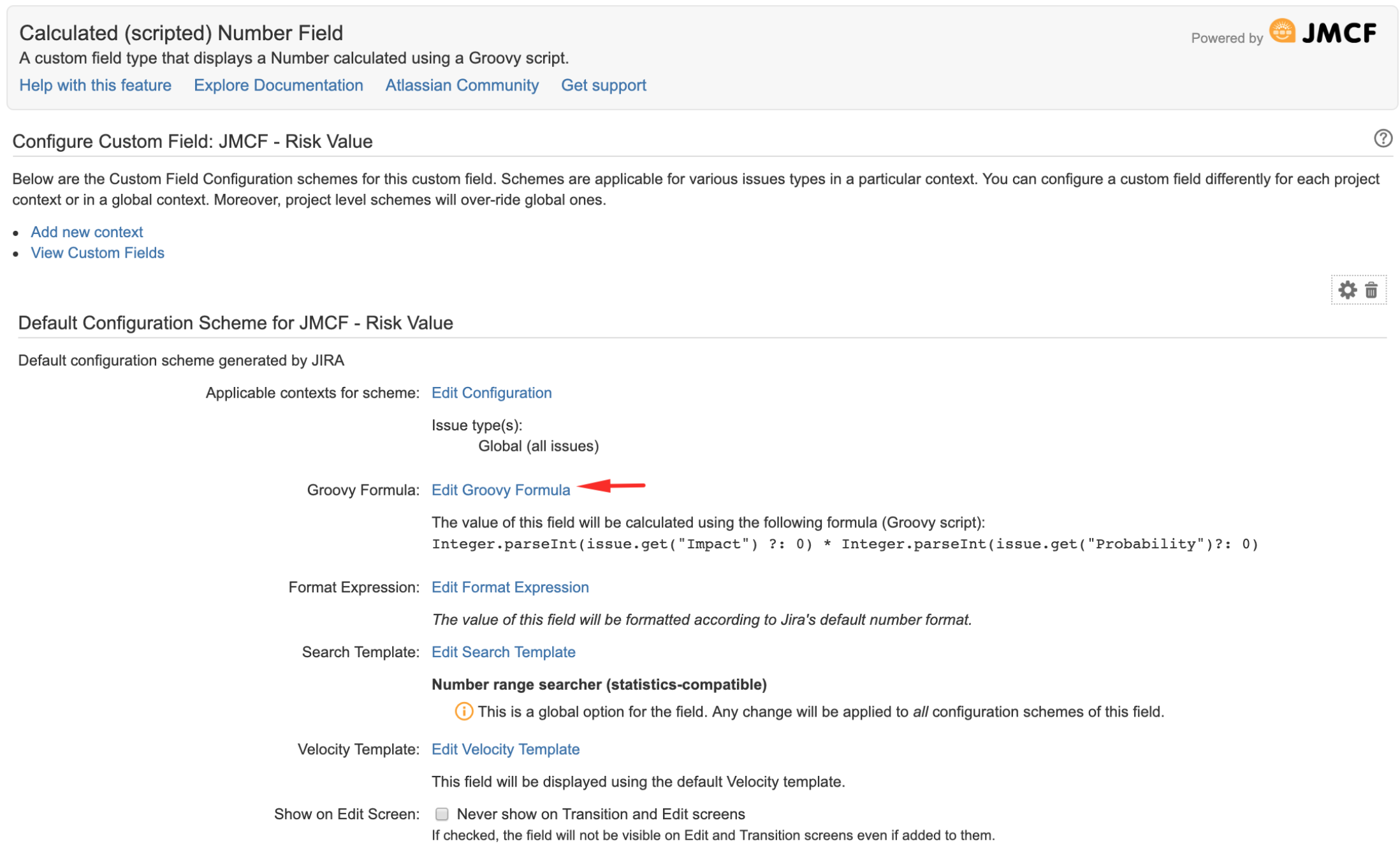1400x853 pixels.
Task: Open Edit Velocity Template
Action: click(x=505, y=749)
